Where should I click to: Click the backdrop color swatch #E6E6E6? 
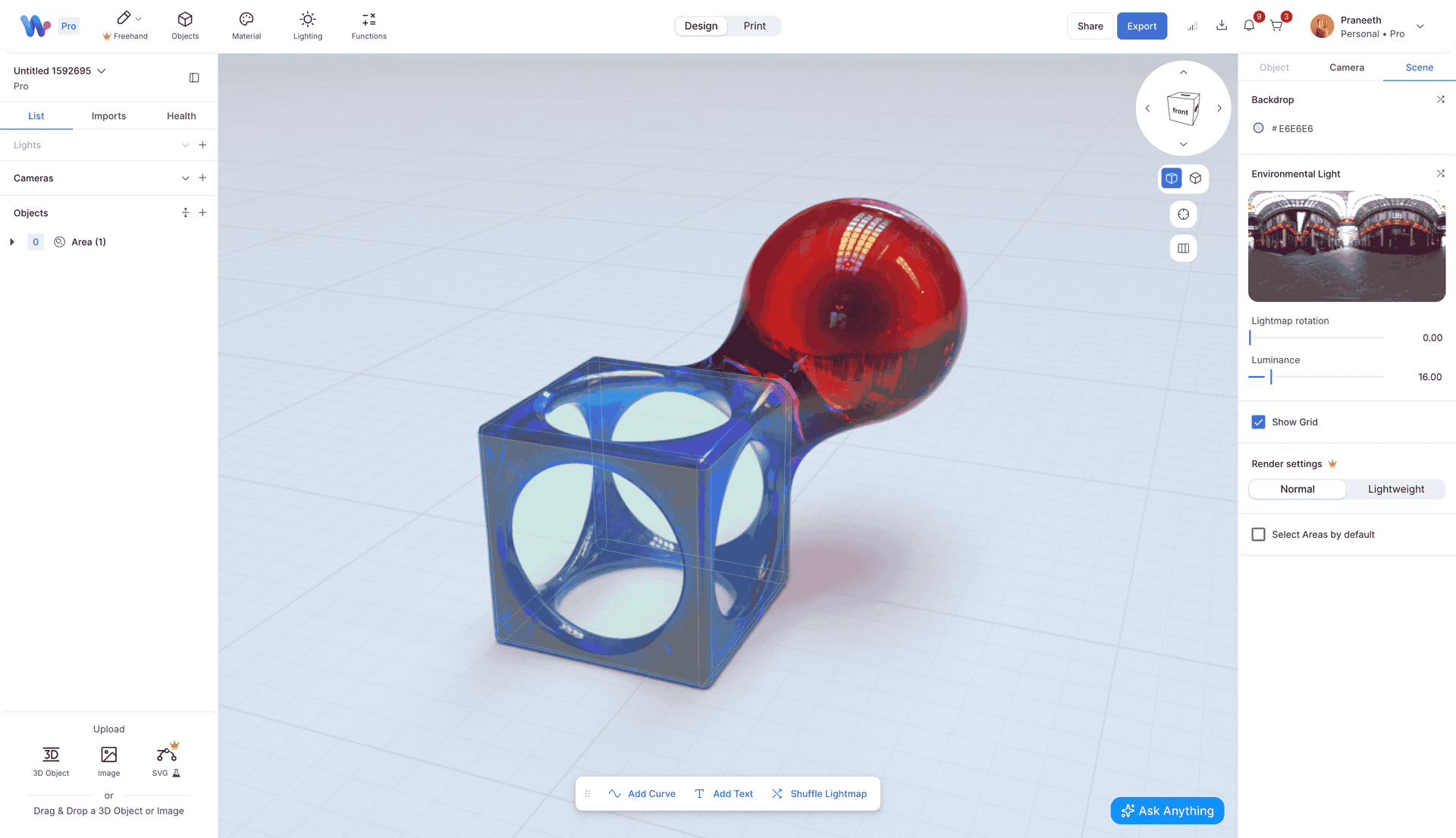click(1258, 128)
